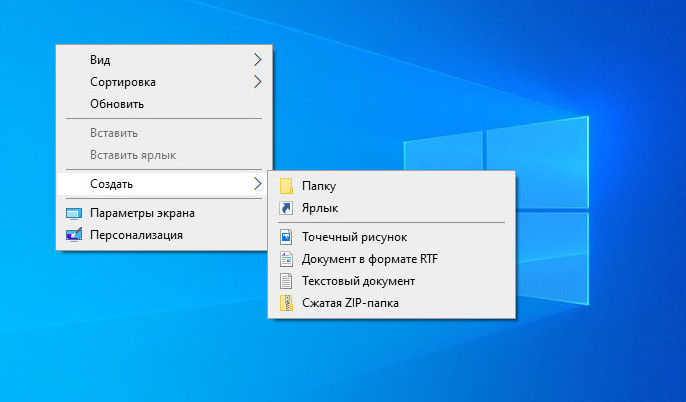The image size is (686, 402).
Task: Click the Персонализация paint icon
Action: 74,235
